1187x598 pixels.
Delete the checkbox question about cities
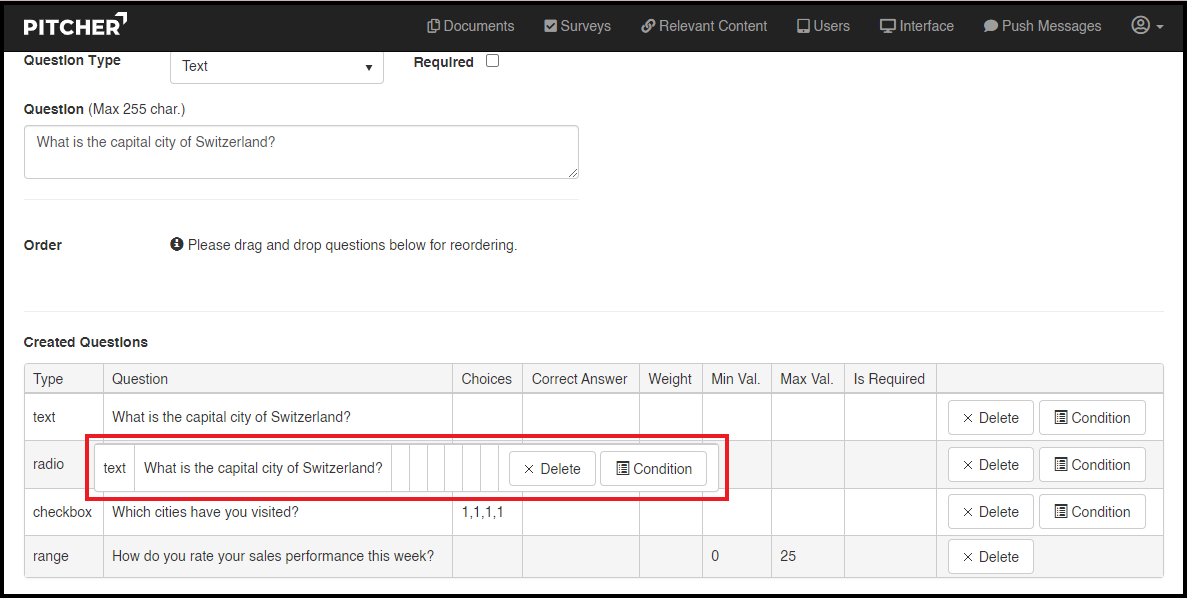pos(990,512)
